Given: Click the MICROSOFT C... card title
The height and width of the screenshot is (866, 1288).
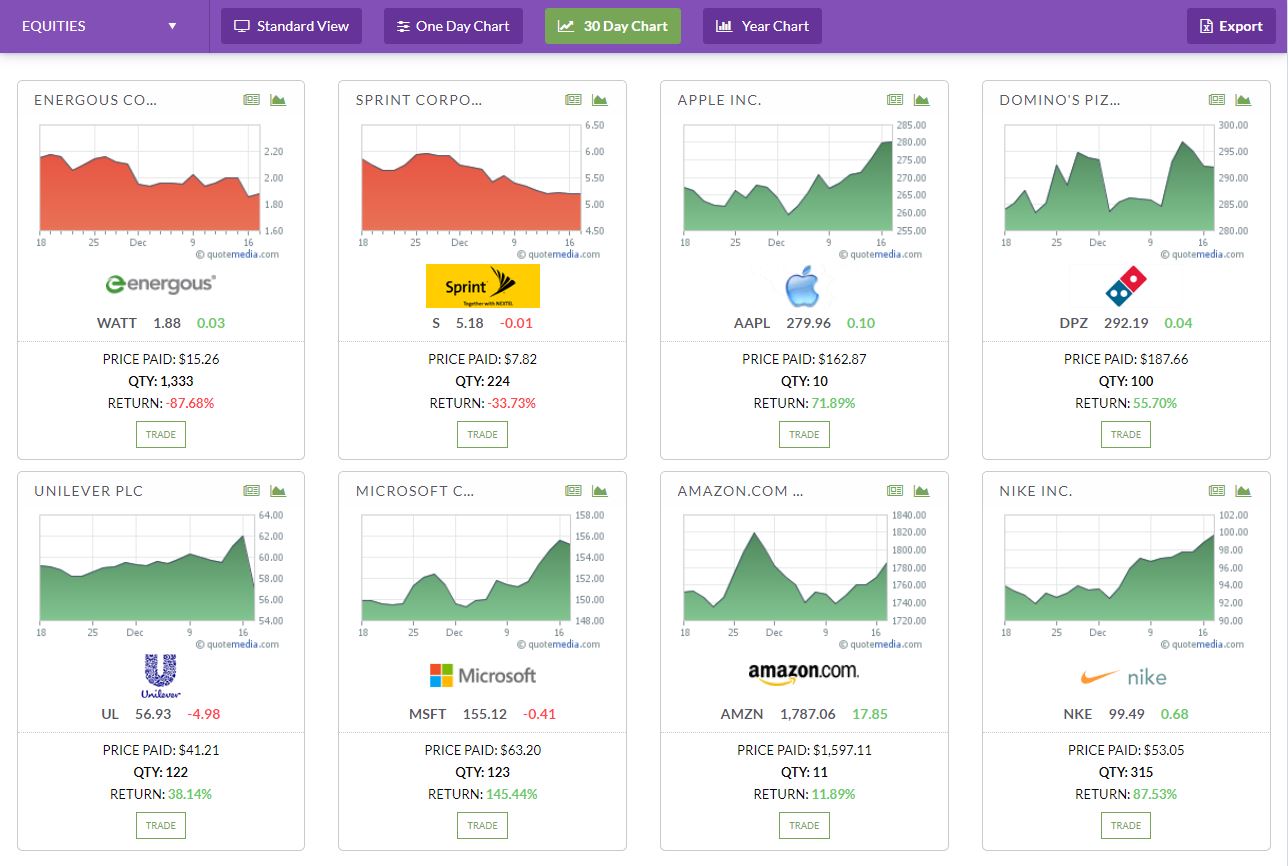Looking at the screenshot, I should click(415, 491).
